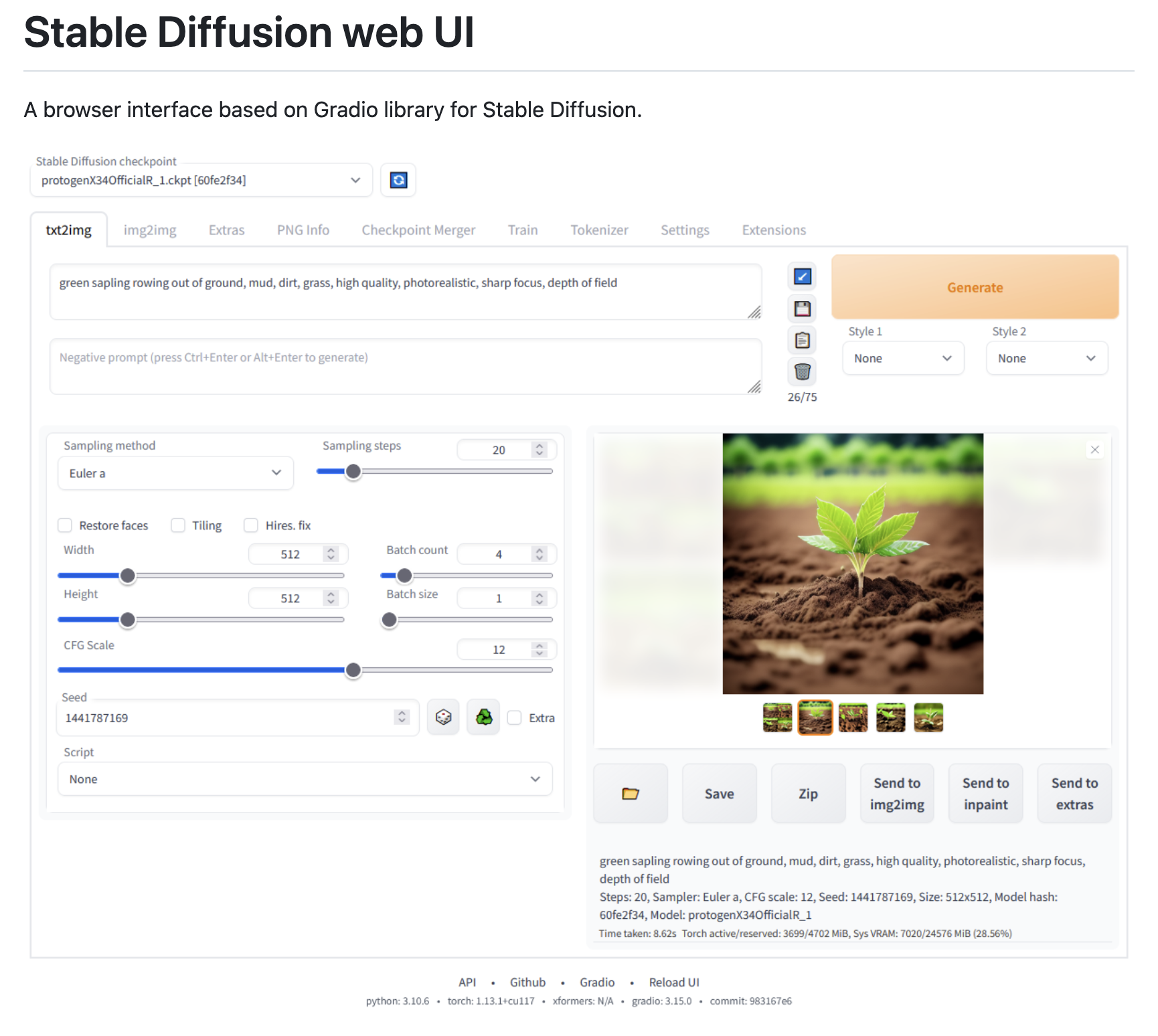Image resolution: width=1158 pixels, height=1036 pixels.
Task: Click Send to inpaint button
Action: (986, 794)
